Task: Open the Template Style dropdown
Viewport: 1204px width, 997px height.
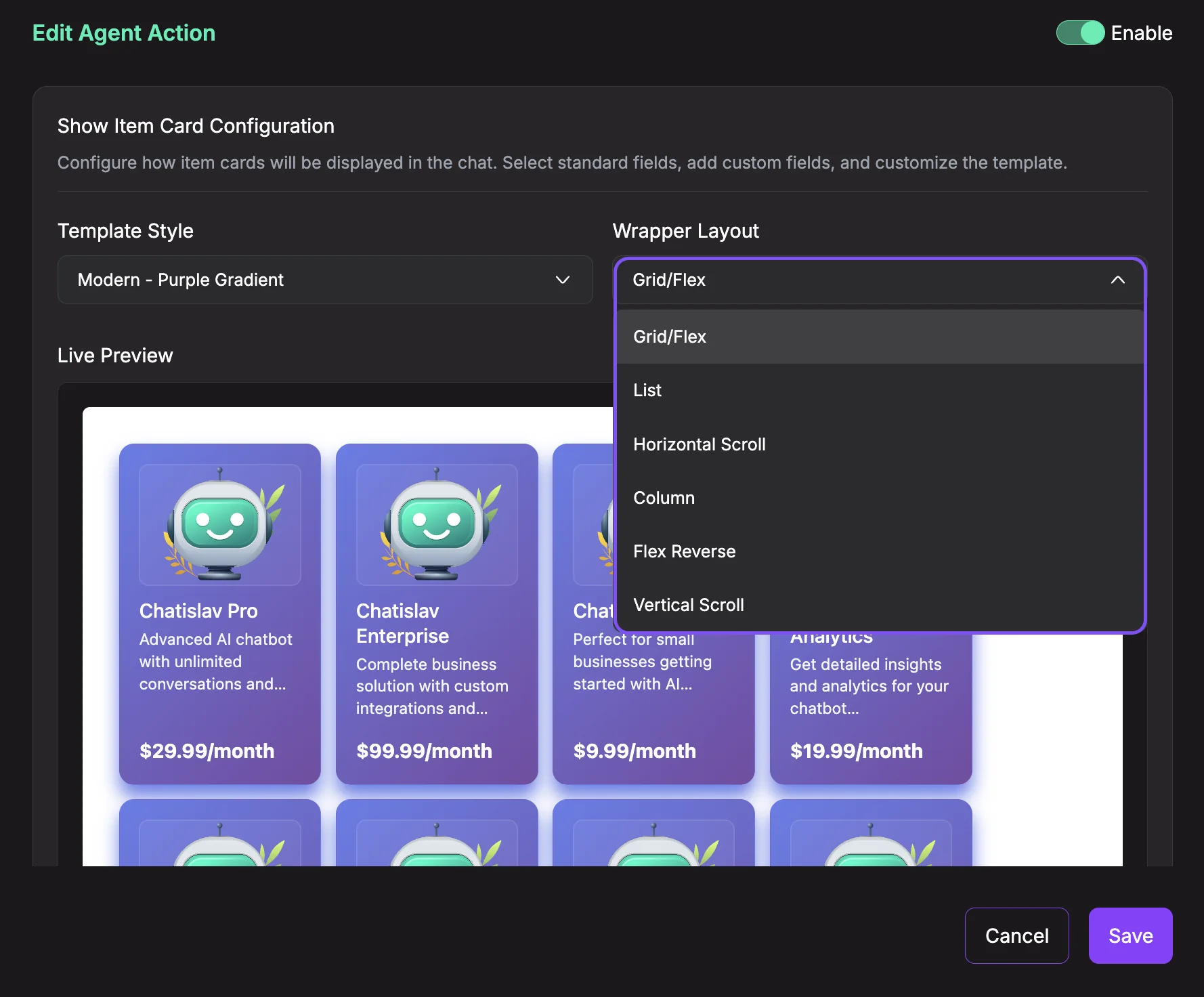Action: pyautogui.click(x=325, y=280)
